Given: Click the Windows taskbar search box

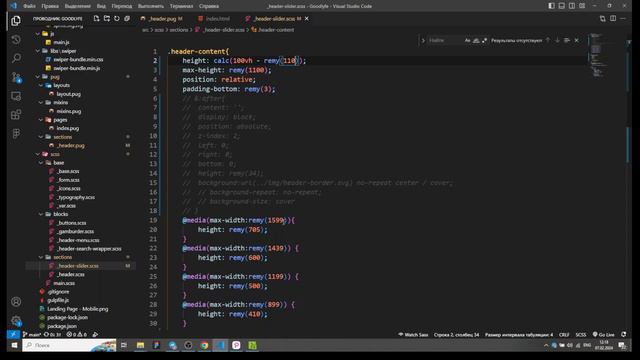Looking at the screenshot, I should pos(69,345).
